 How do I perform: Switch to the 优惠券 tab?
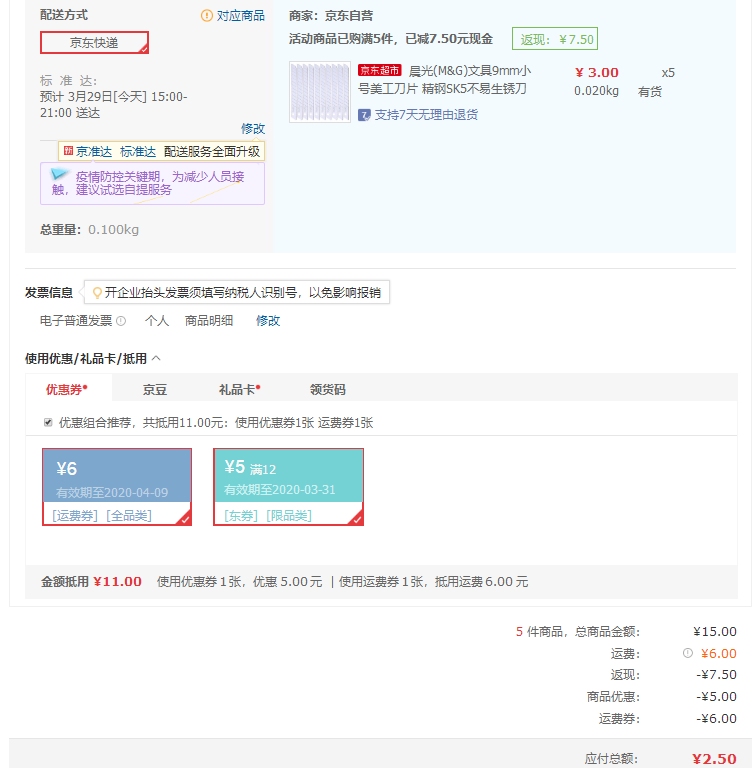click(67, 389)
